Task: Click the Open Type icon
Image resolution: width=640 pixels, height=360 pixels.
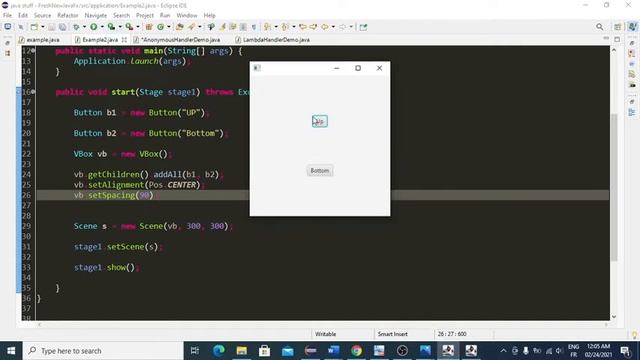Action: click(x=180, y=27)
